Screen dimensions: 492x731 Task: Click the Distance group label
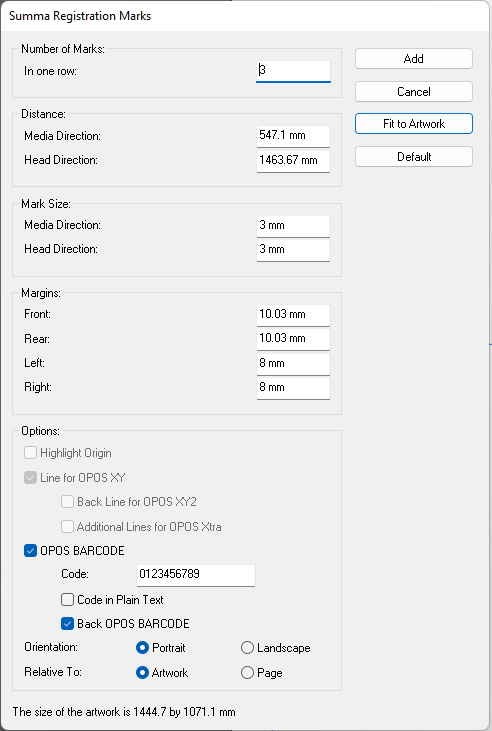(43, 114)
